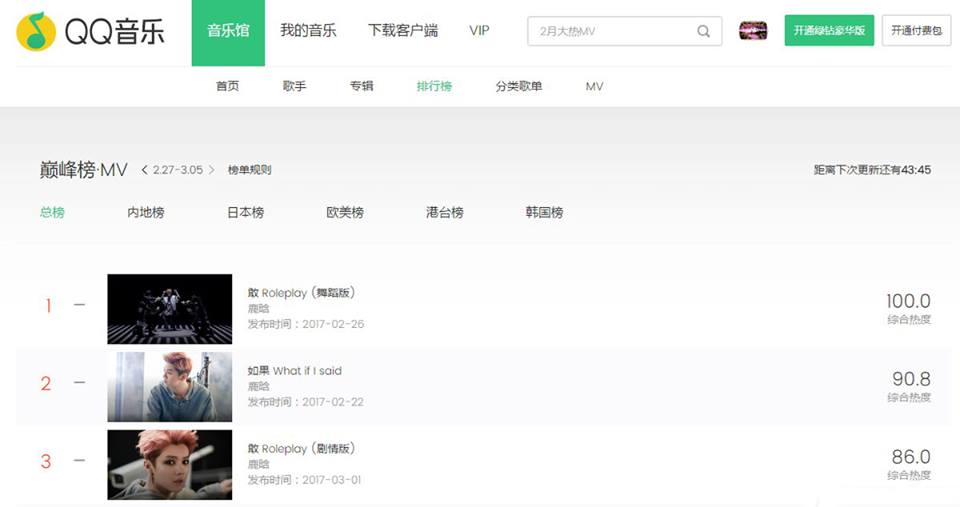Screen dimensions: 960x507
Task: Click the 100.0 popularity score
Action: pos(909,301)
